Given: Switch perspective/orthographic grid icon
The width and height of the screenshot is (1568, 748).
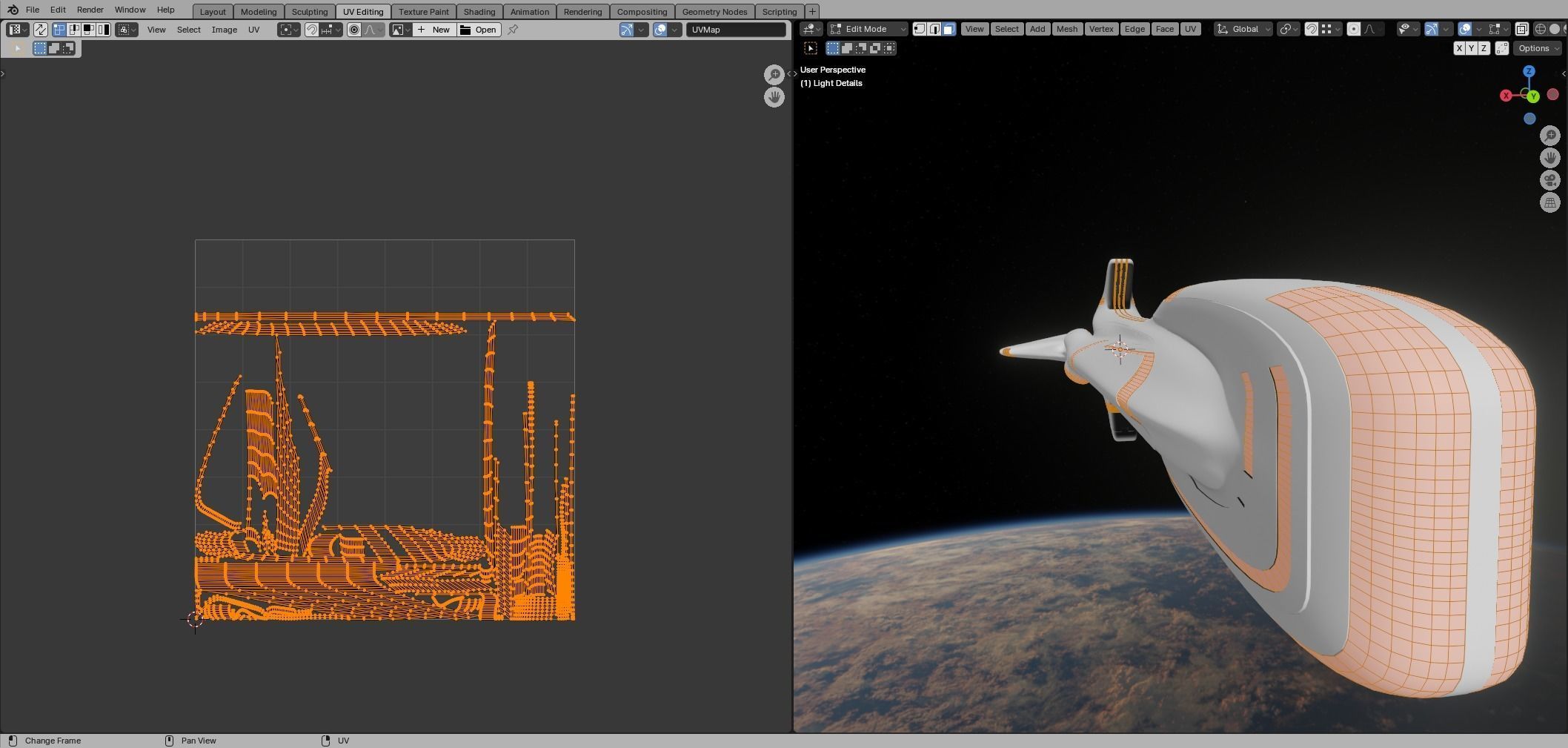Looking at the screenshot, I should 1550,202.
